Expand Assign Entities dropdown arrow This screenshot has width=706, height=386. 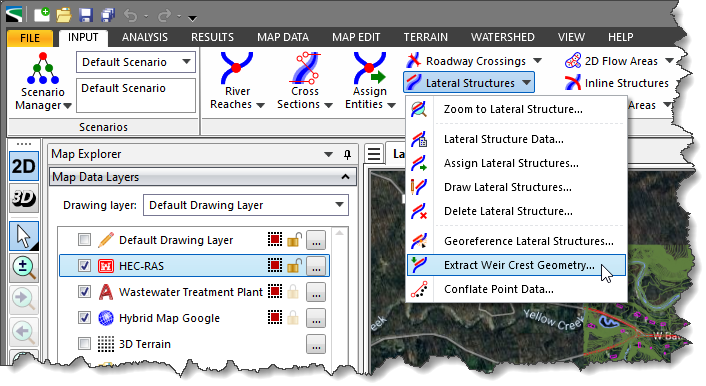coord(391,105)
